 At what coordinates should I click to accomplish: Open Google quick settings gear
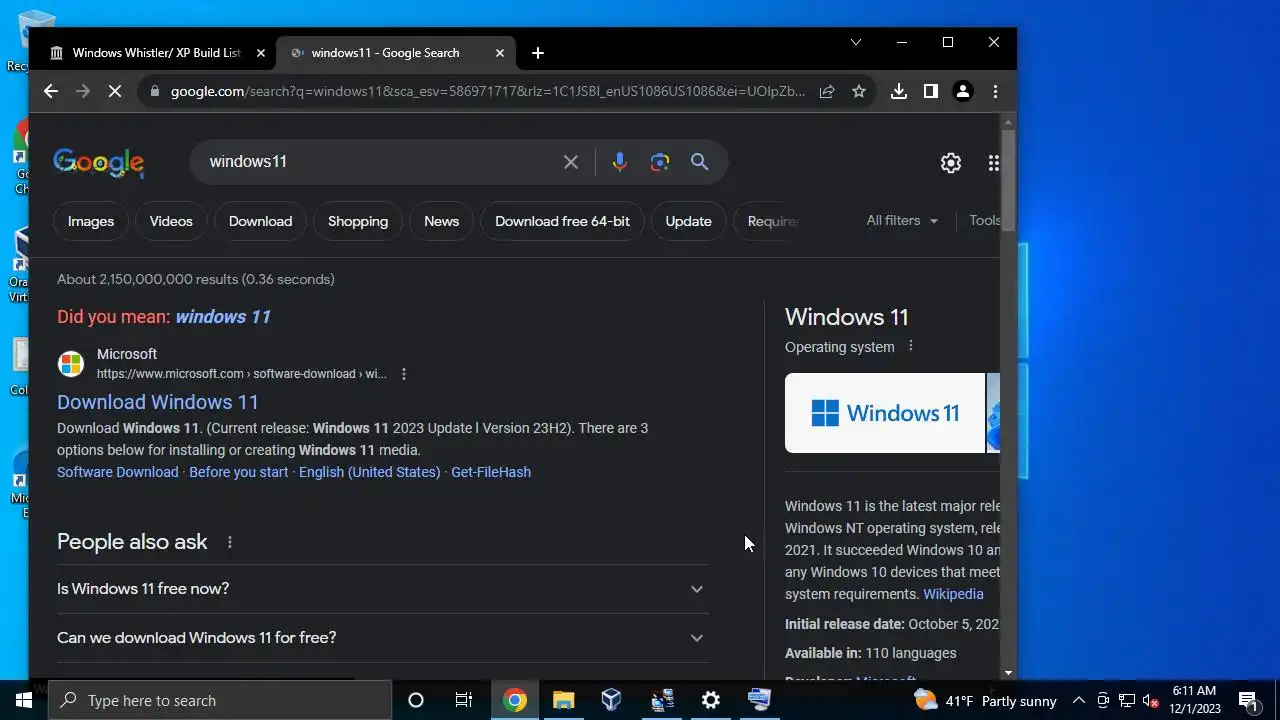point(951,163)
